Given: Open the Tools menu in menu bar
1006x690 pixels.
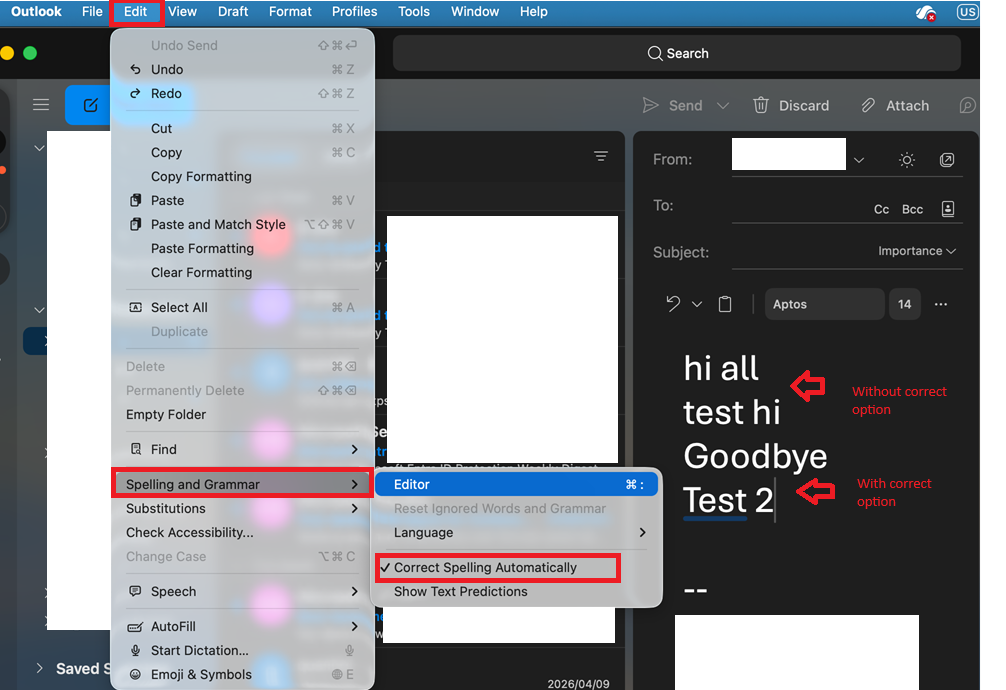Looking at the screenshot, I should (414, 12).
